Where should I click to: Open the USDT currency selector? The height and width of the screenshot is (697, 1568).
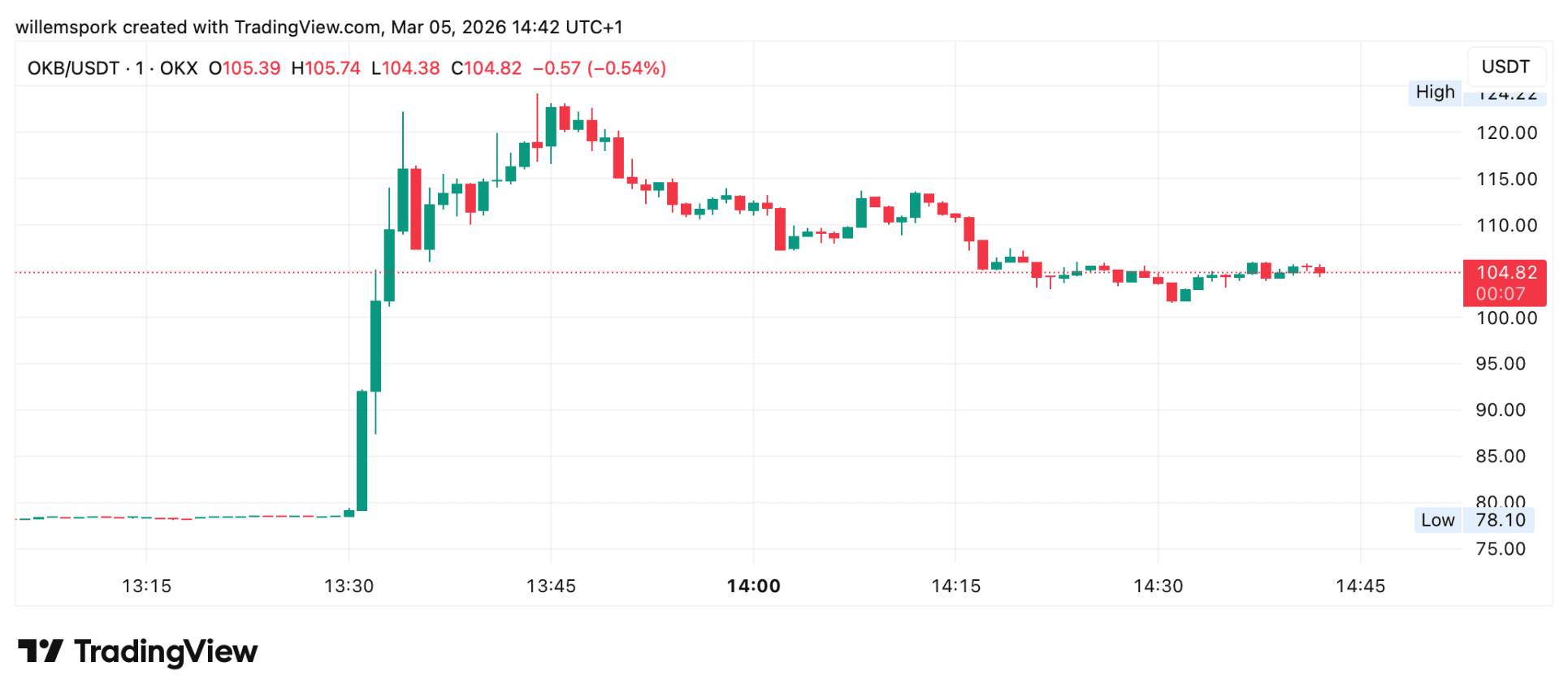click(1505, 67)
